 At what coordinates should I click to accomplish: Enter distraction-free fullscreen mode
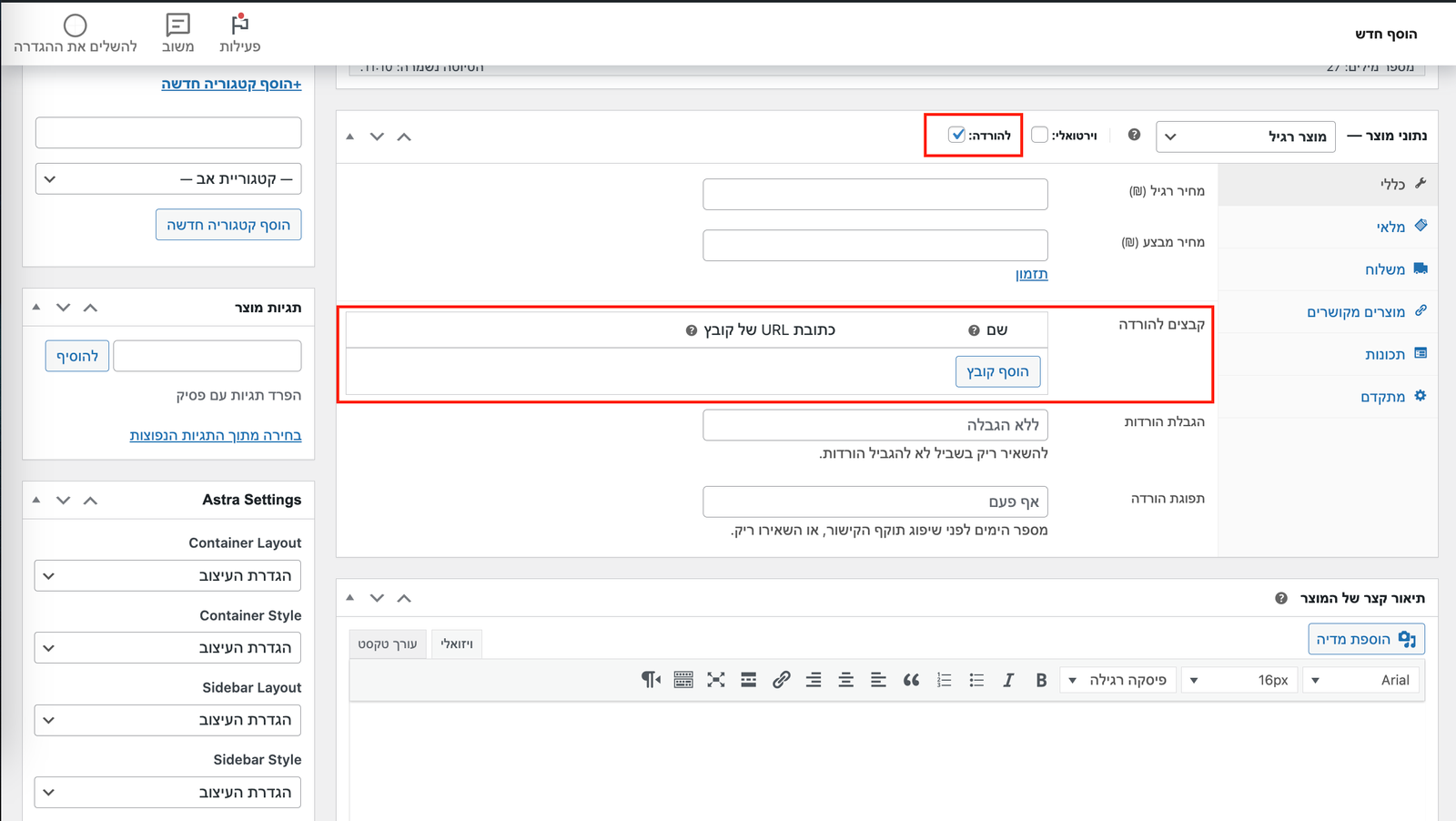coord(716,680)
